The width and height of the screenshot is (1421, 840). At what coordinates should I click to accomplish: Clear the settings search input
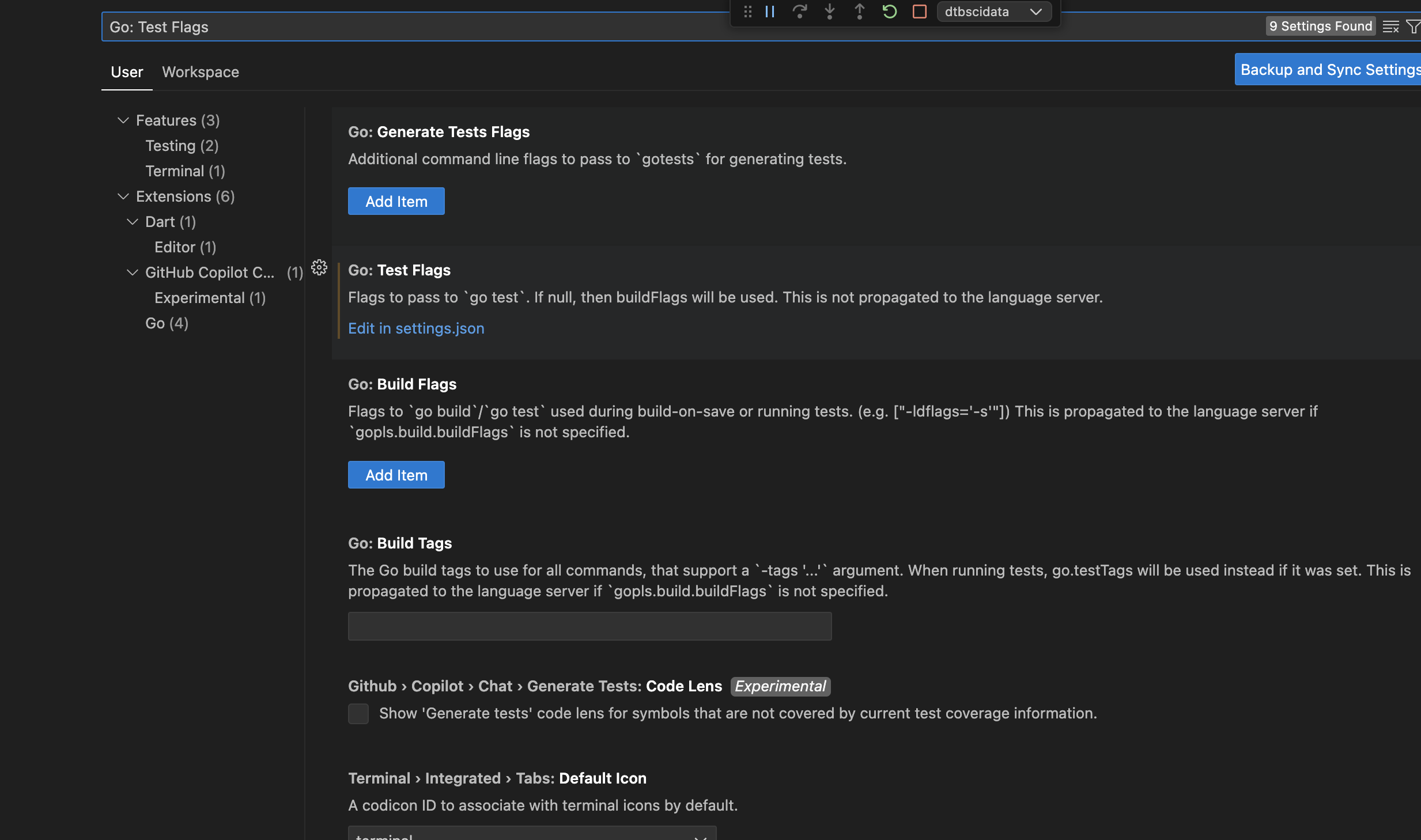click(1390, 27)
